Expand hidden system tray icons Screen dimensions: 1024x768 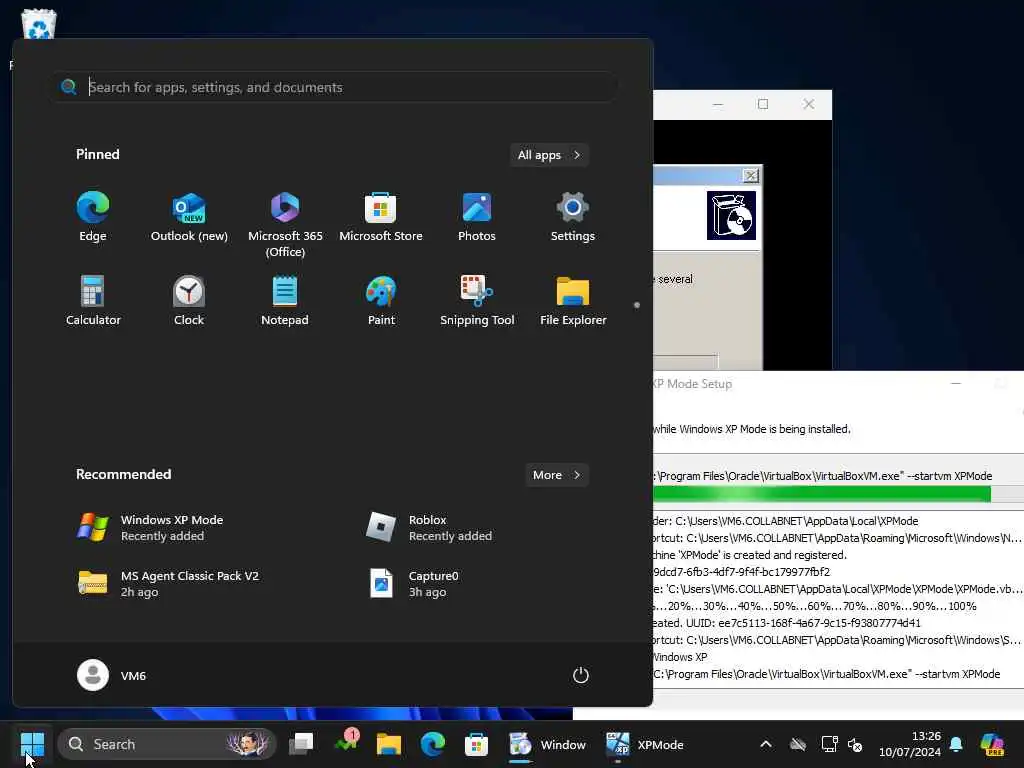point(765,744)
